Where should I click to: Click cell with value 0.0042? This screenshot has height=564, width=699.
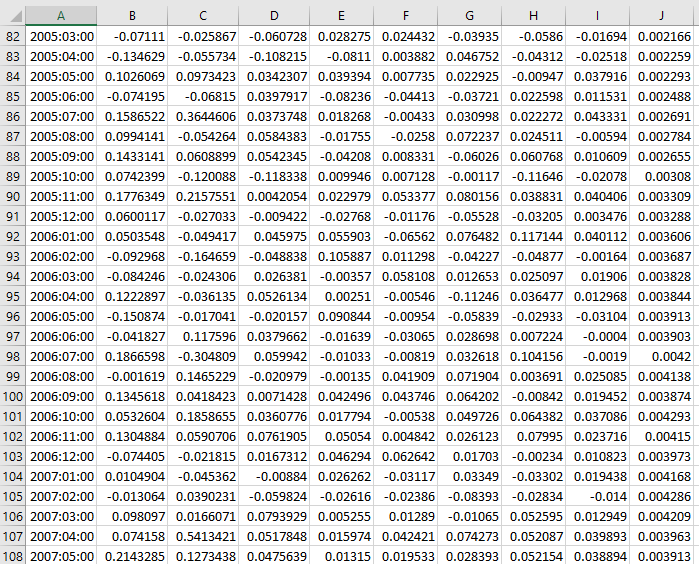pyautogui.click(x=661, y=357)
